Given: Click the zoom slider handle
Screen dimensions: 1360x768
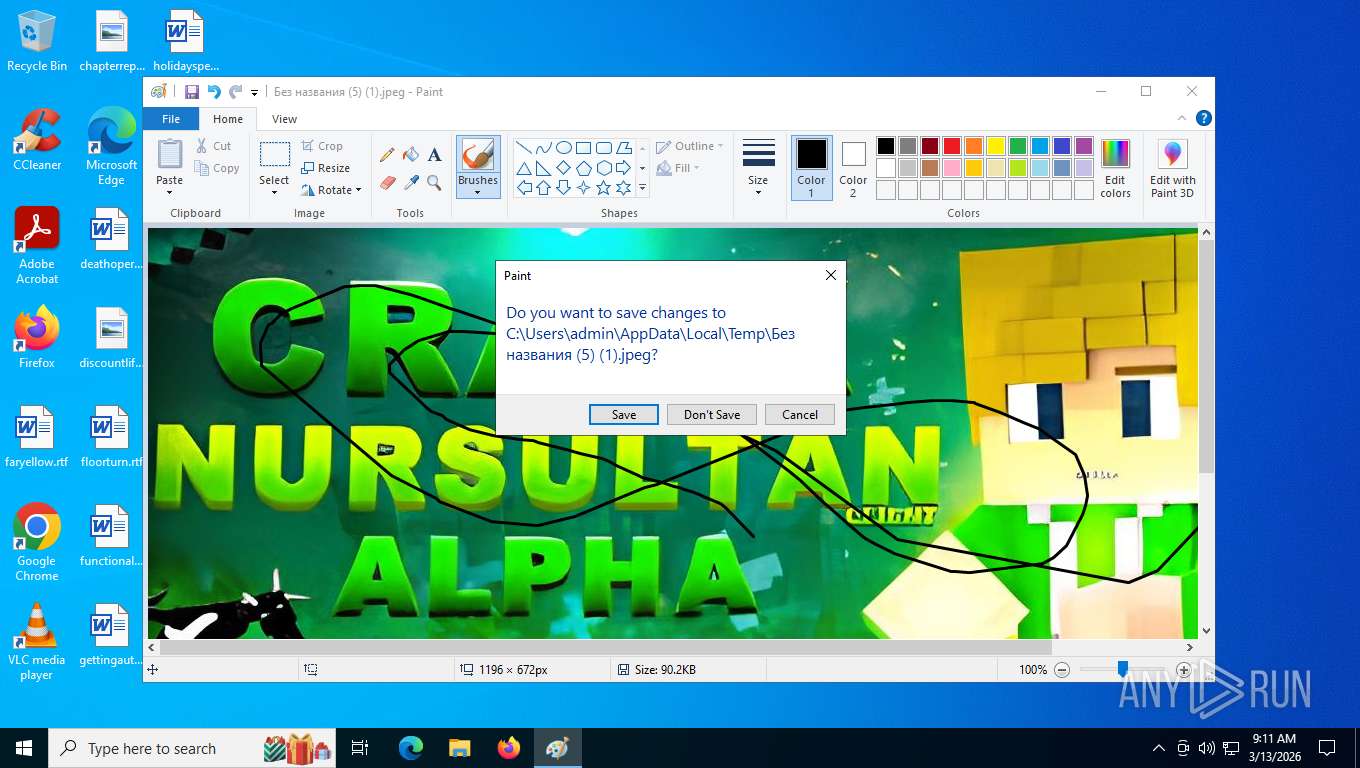Looking at the screenshot, I should tap(1123, 669).
